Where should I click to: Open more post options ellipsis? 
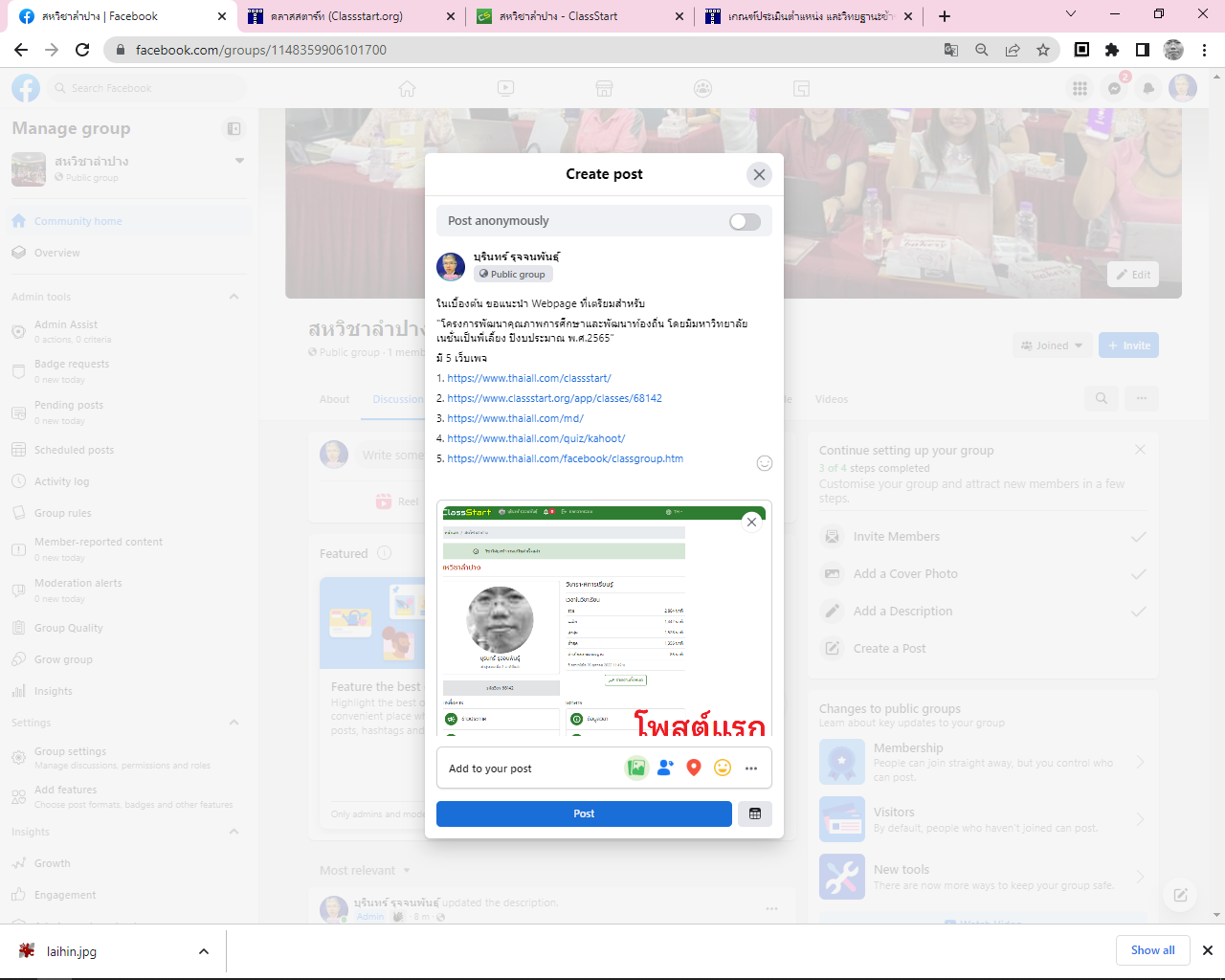tap(751, 768)
